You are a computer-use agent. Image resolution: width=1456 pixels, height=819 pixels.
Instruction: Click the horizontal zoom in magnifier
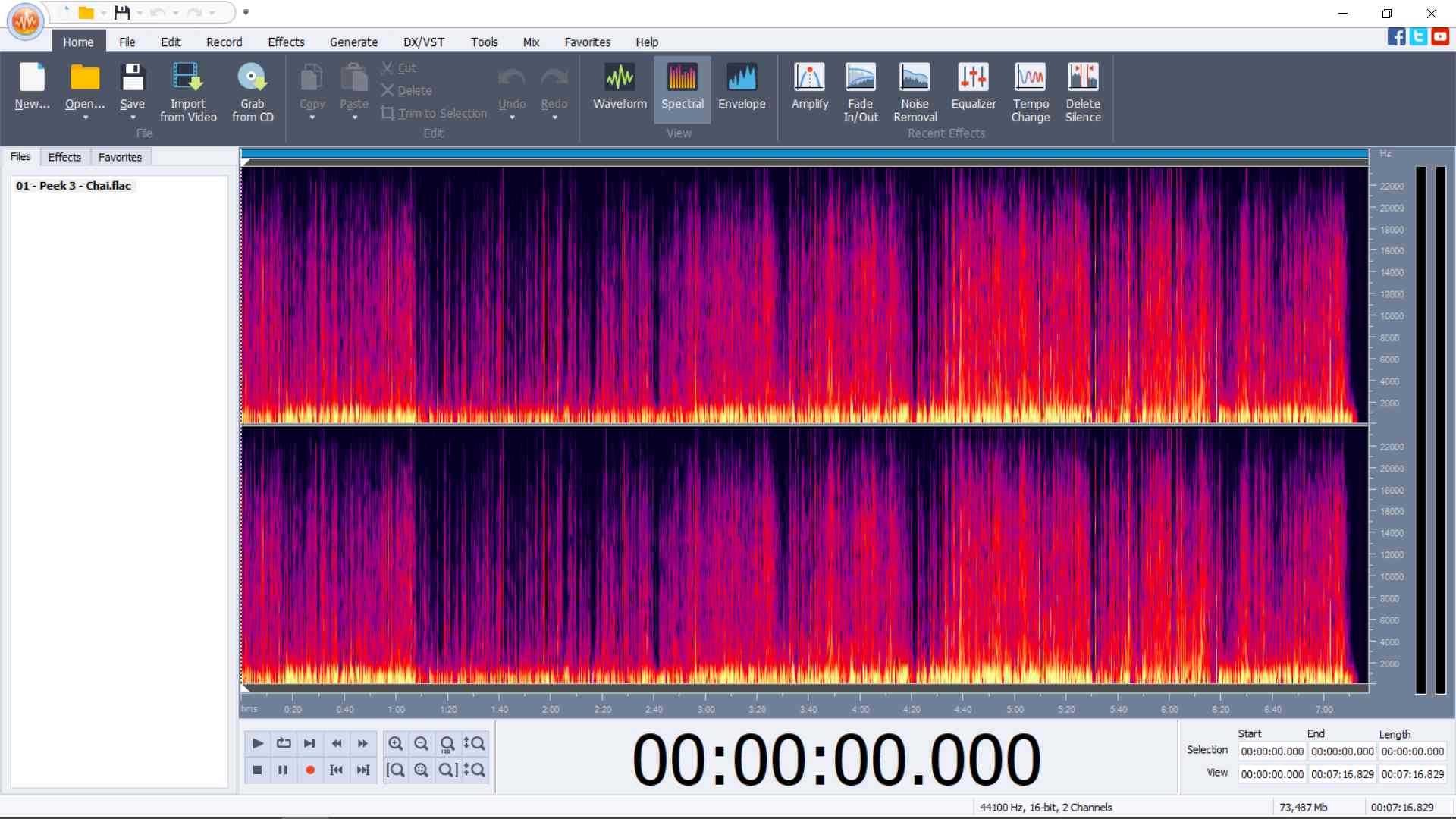(395, 743)
